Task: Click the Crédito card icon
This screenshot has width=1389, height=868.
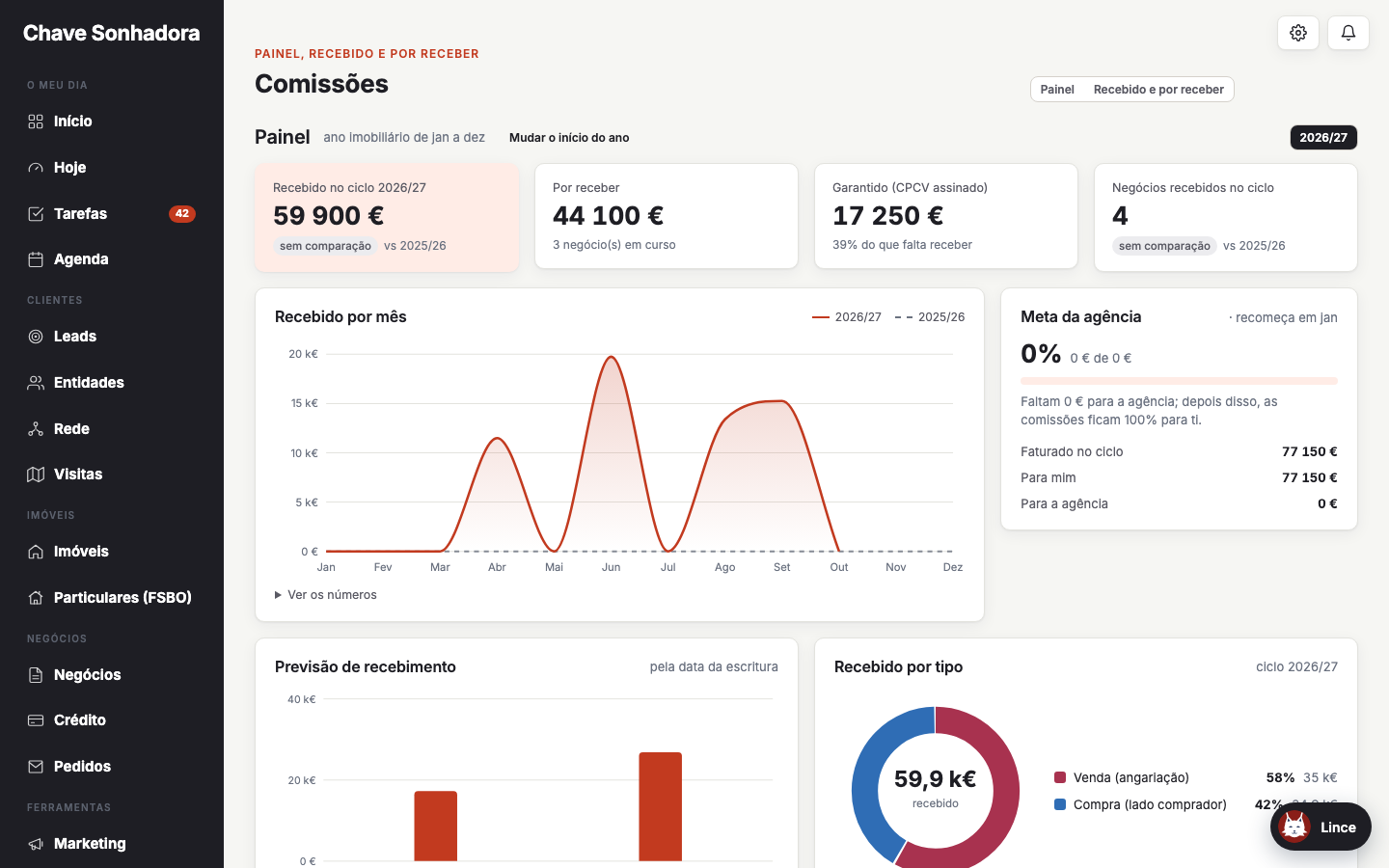Action: 36,720
